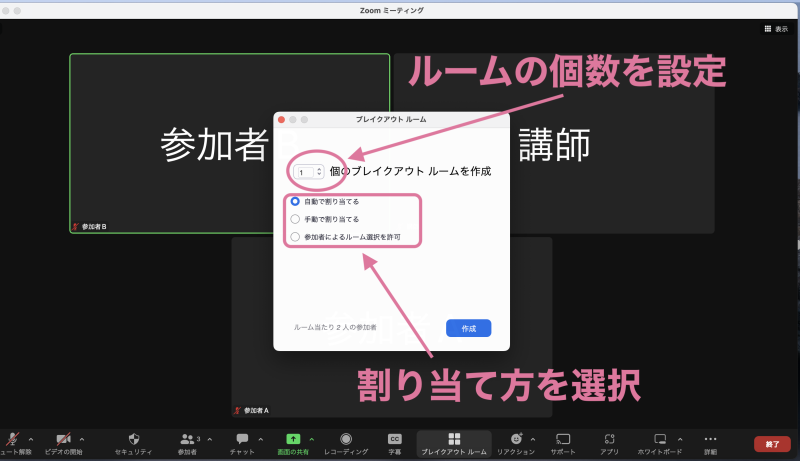Expand share screen options caret
The height and width of the screenshot is (461, 800).
click(x=312, y=439)
